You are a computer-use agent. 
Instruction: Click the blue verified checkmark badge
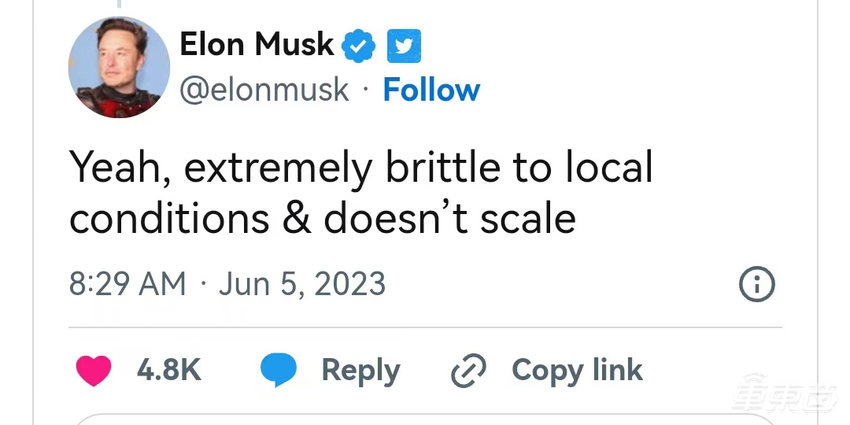point(359,45)
